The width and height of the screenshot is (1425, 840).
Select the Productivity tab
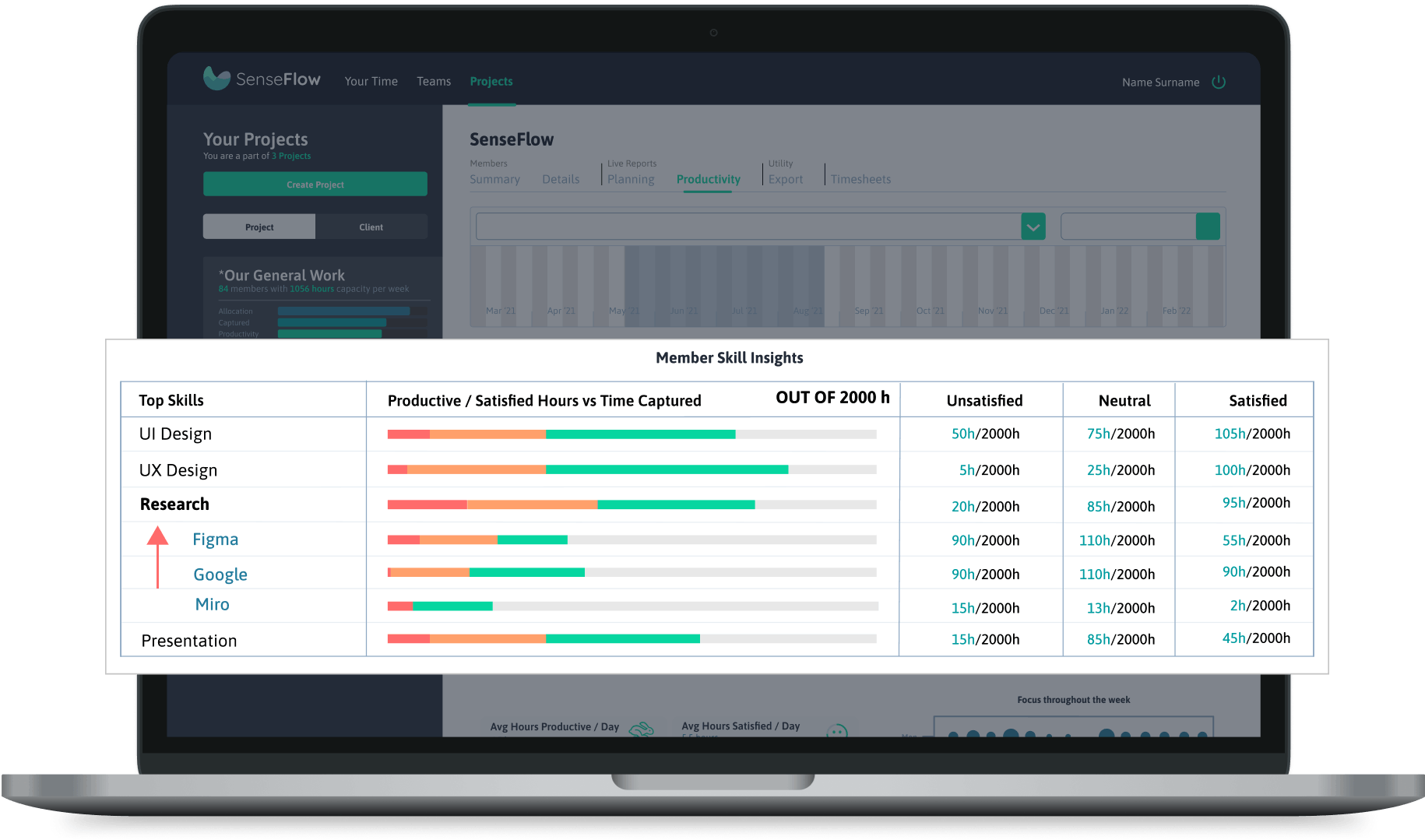point(709,179)
